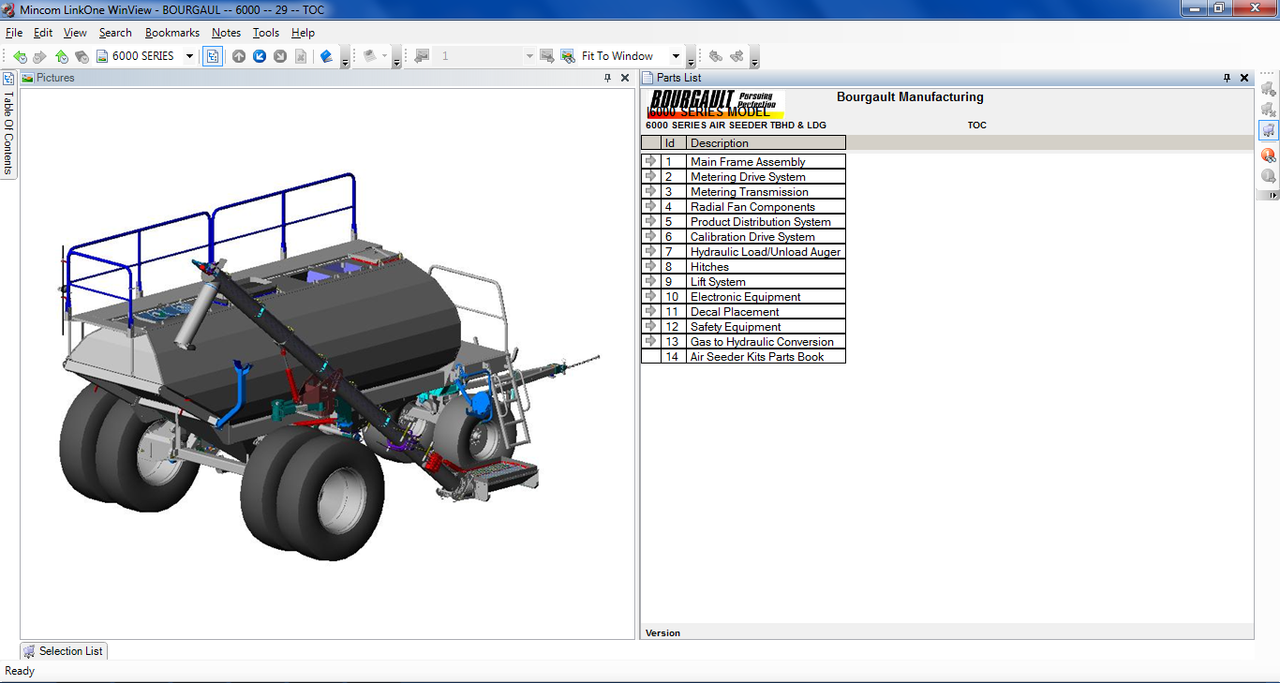
Task: Expand toolbar overflow after Fit To Window
Action: (691, 58)
